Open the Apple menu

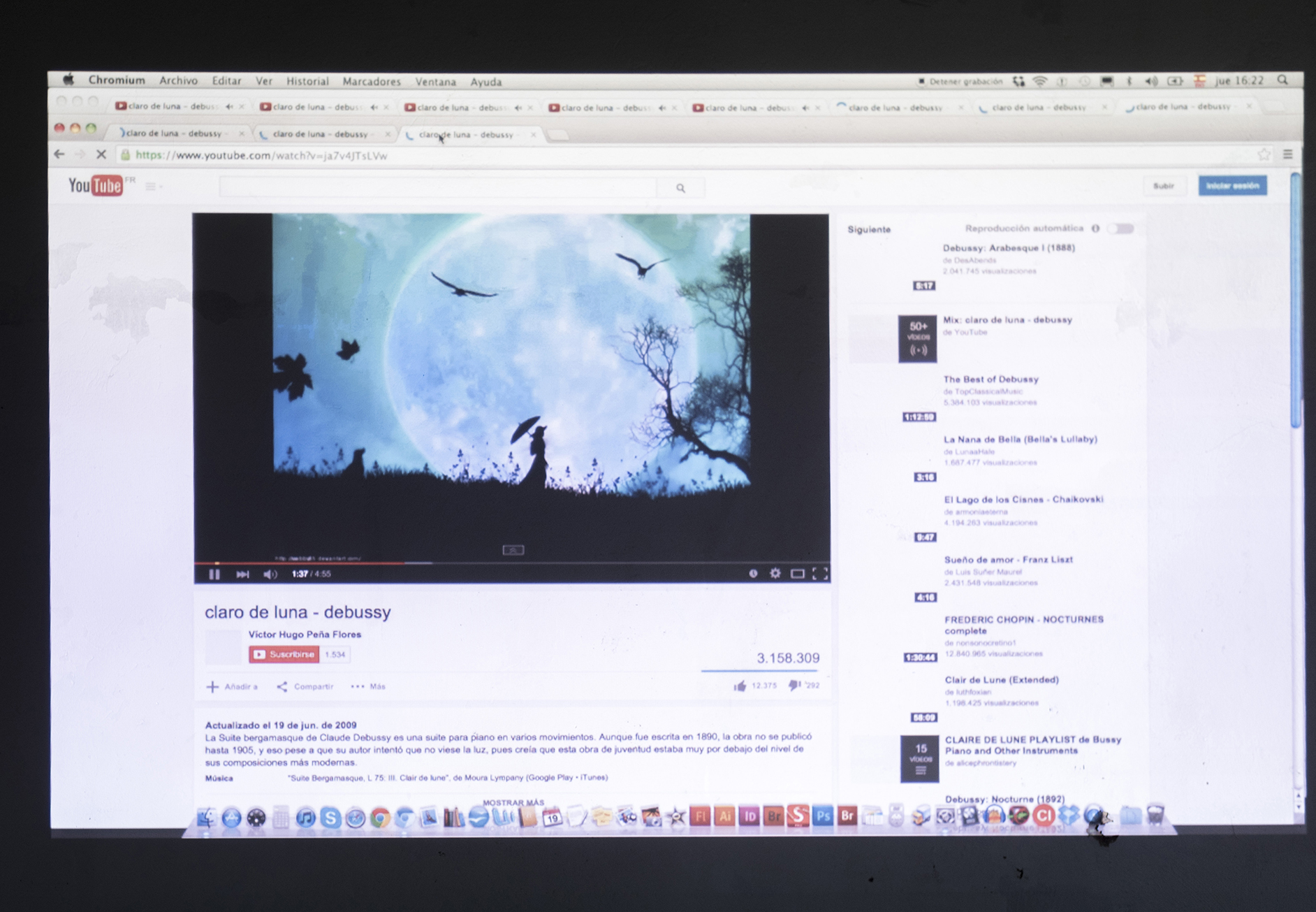68,80
